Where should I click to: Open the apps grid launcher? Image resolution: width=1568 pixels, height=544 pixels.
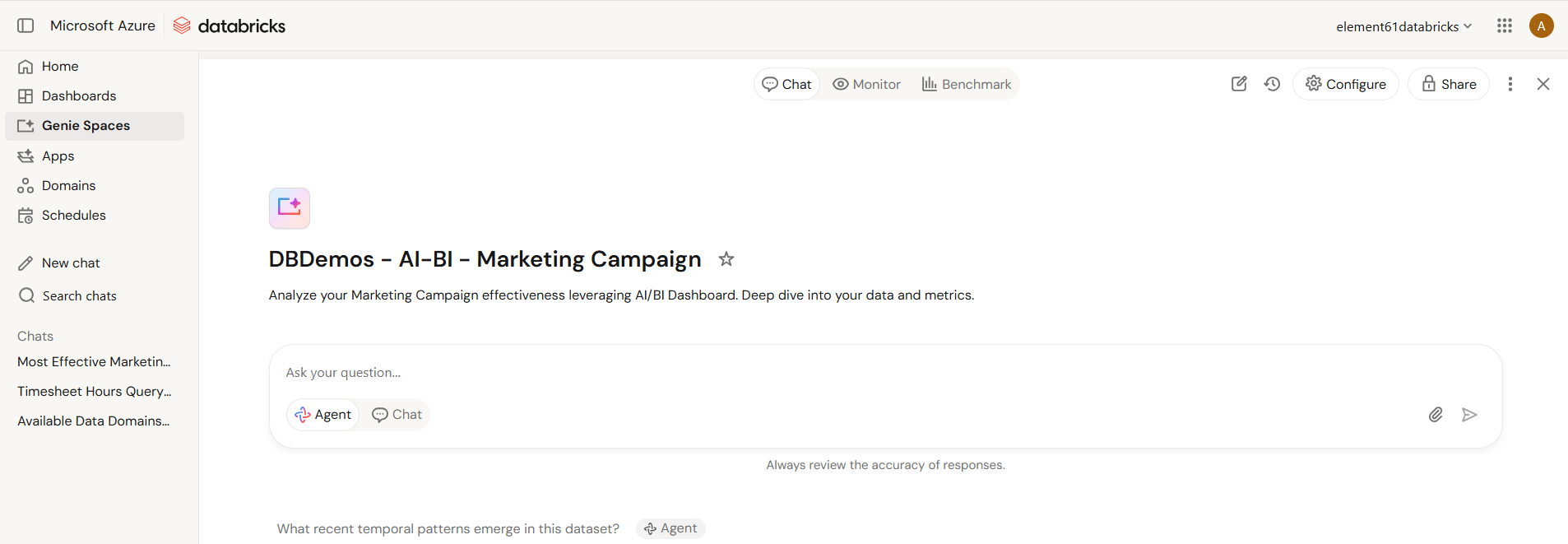[1505, 26]
